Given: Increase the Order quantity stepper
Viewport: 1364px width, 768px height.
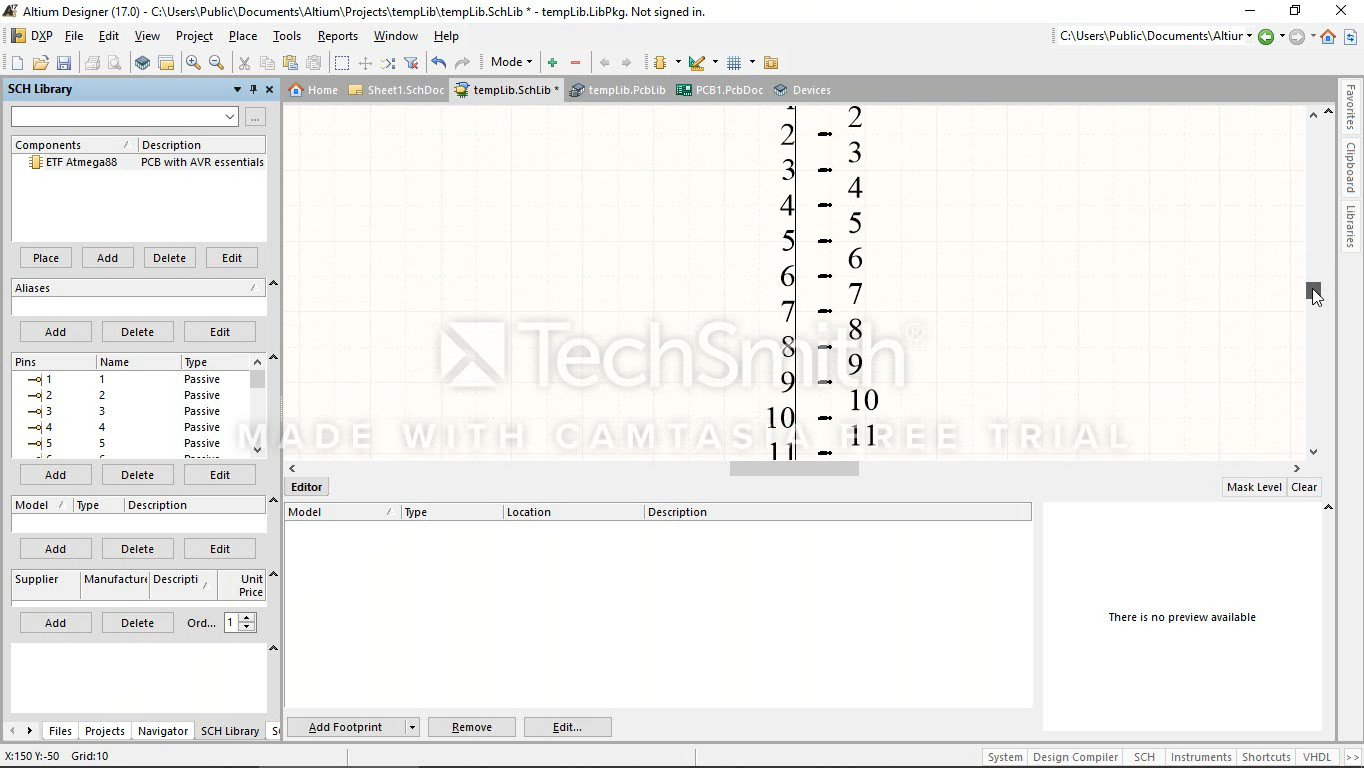Looking at the screenshot, I should pos(247,618).
